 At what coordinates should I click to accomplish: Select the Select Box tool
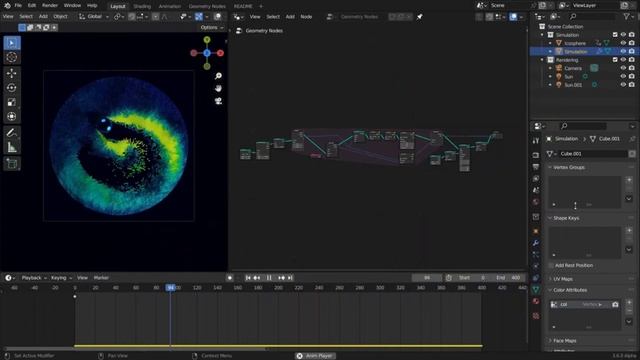click(x=12, y=43)
